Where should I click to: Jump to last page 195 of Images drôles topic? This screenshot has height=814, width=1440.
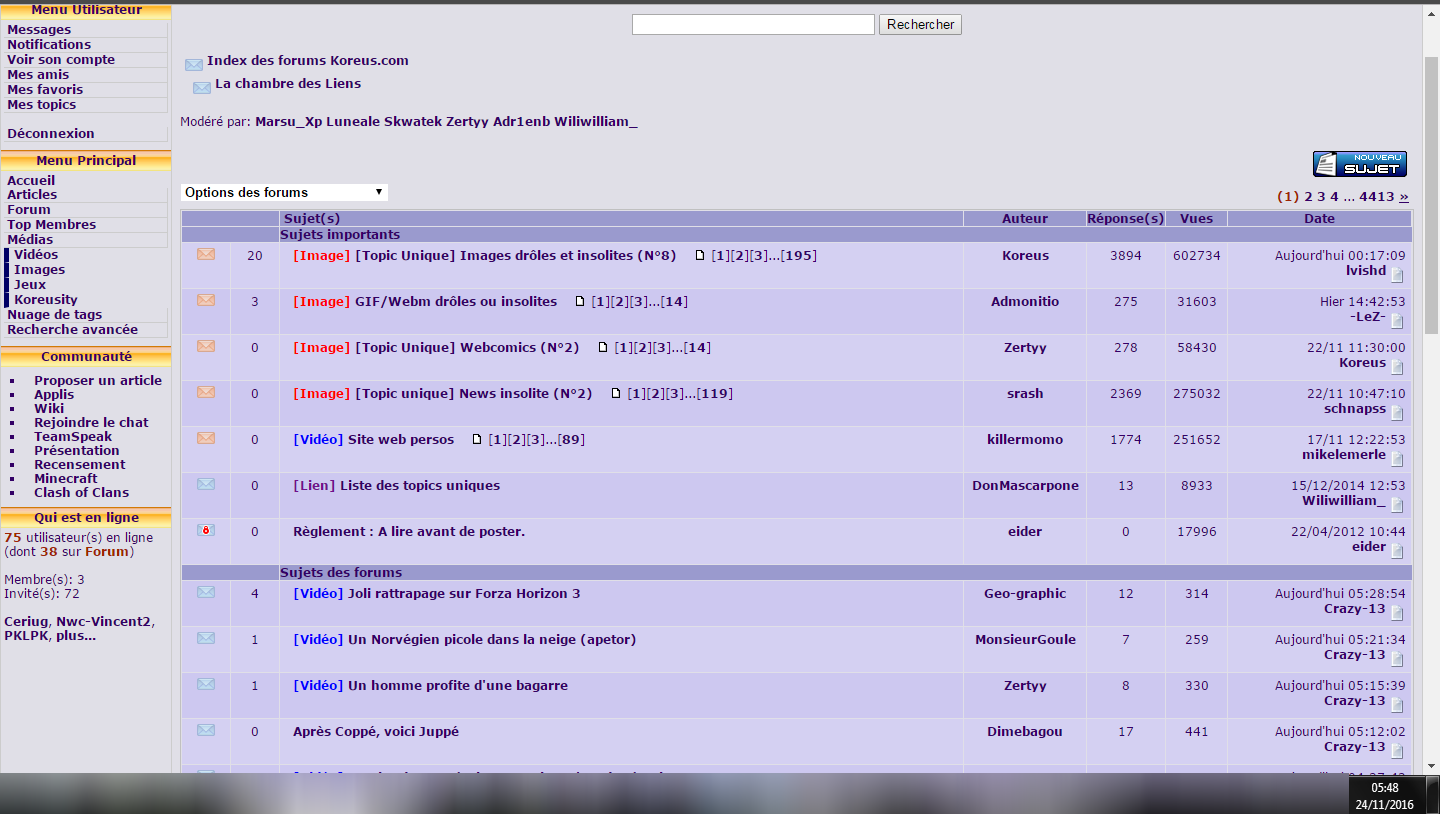click(x=799, y=256)
